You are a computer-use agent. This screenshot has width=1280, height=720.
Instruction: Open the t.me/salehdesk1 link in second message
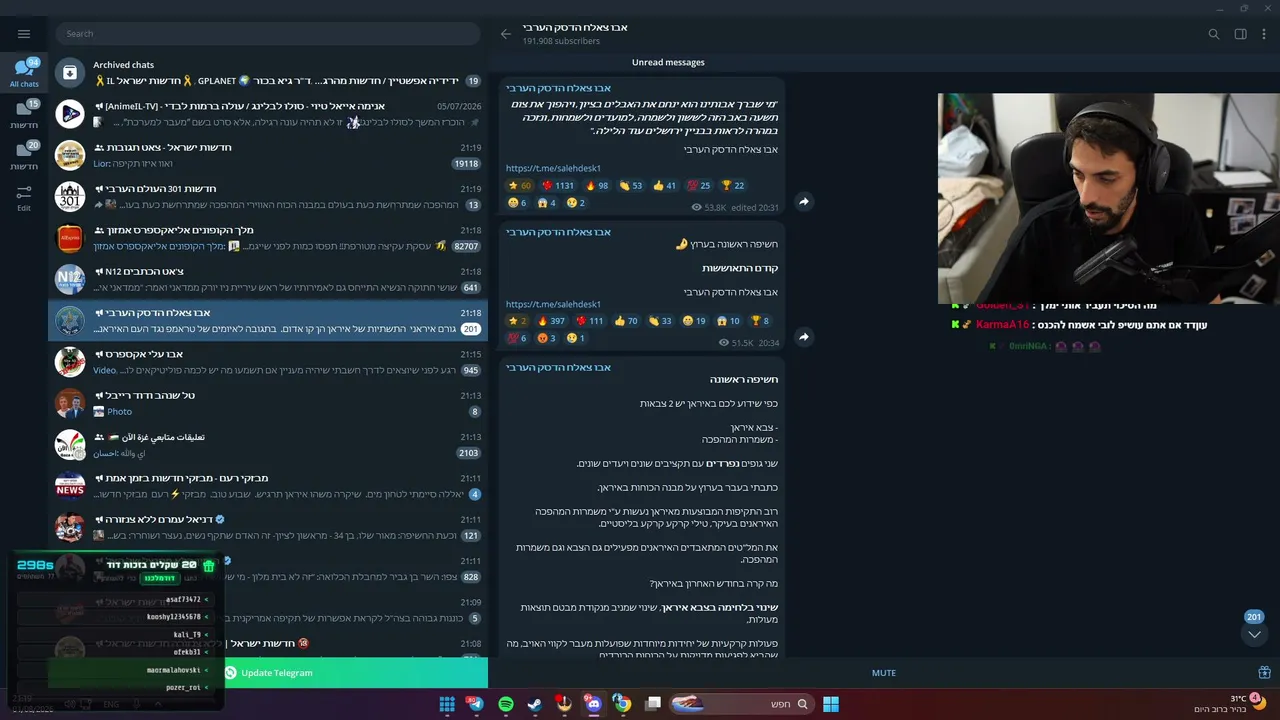[553, 304]
